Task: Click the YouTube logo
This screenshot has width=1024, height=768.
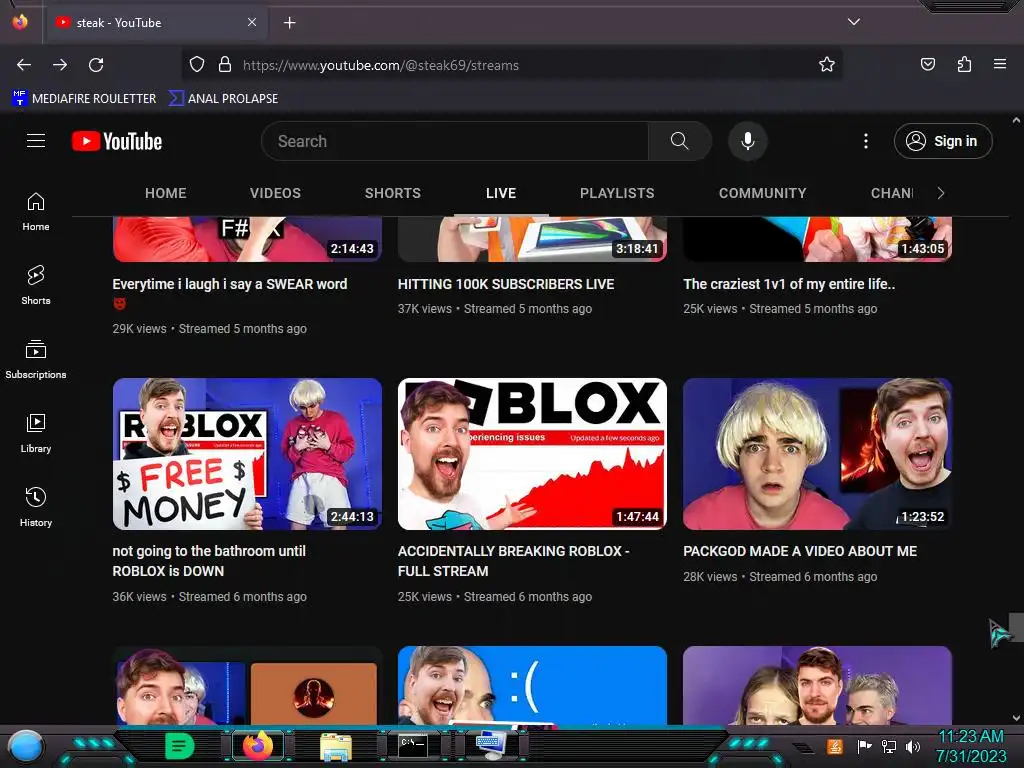Action: (x=117, y=141)
